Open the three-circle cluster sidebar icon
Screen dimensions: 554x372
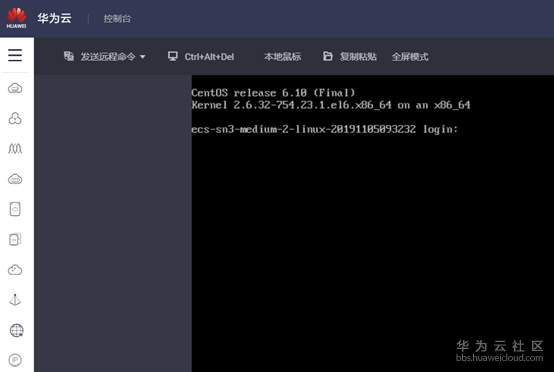click(x=15, y=118)
